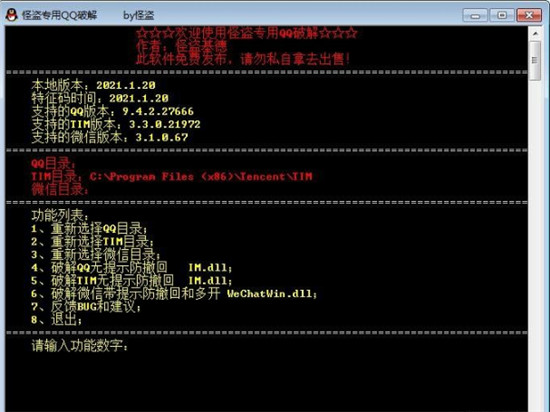Click option 2 重新选择TIM目录
This screenshot has height=412, width=550.
point(92,242)
